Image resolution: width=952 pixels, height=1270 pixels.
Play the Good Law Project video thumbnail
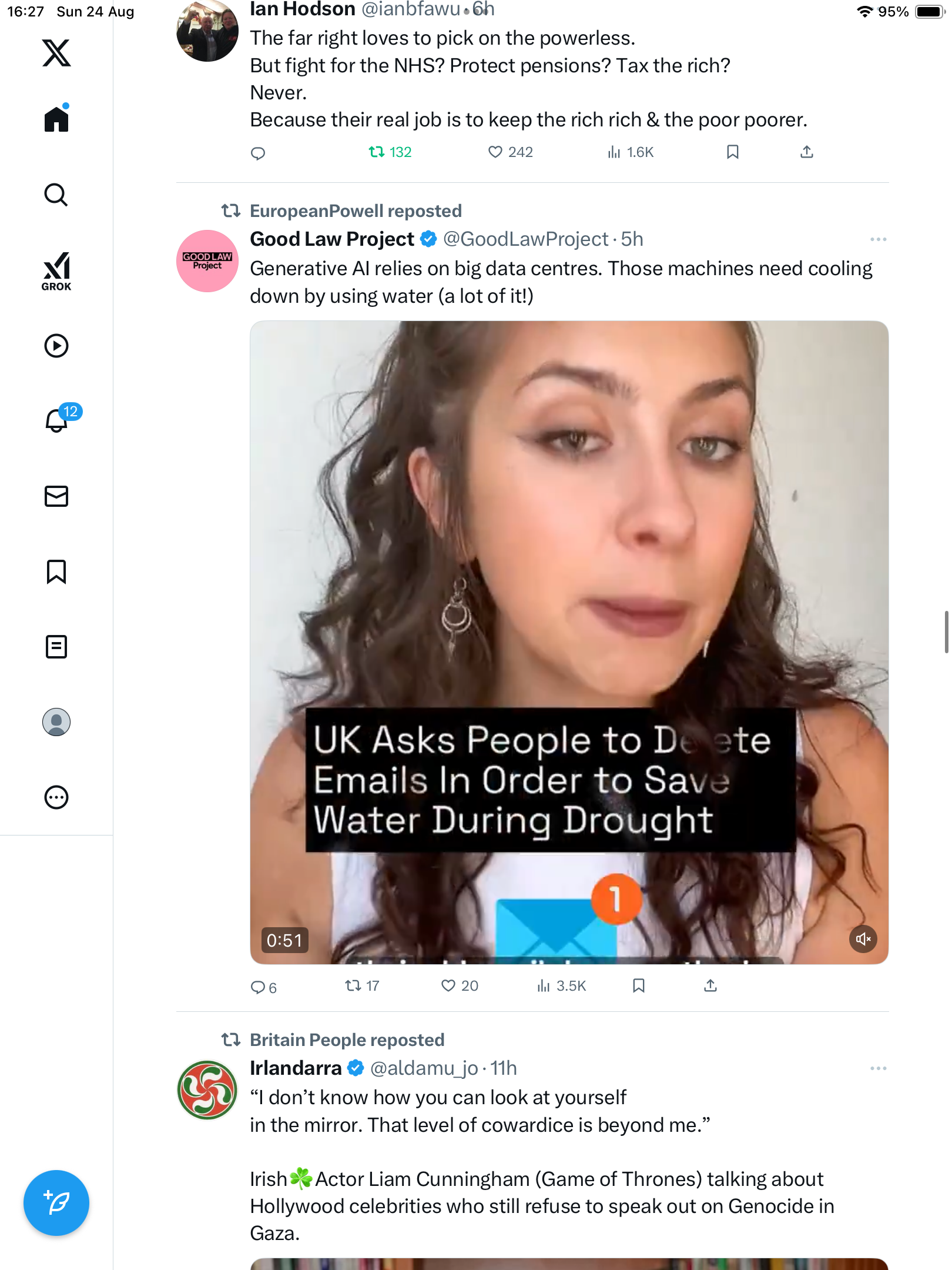click(x=569, y=588)
